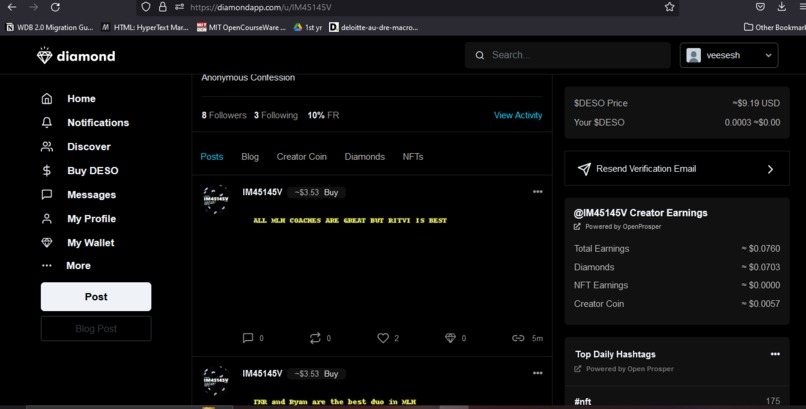Click IM45145V avatar on first post
Screen dimensions: 806x409
[216, 198]
